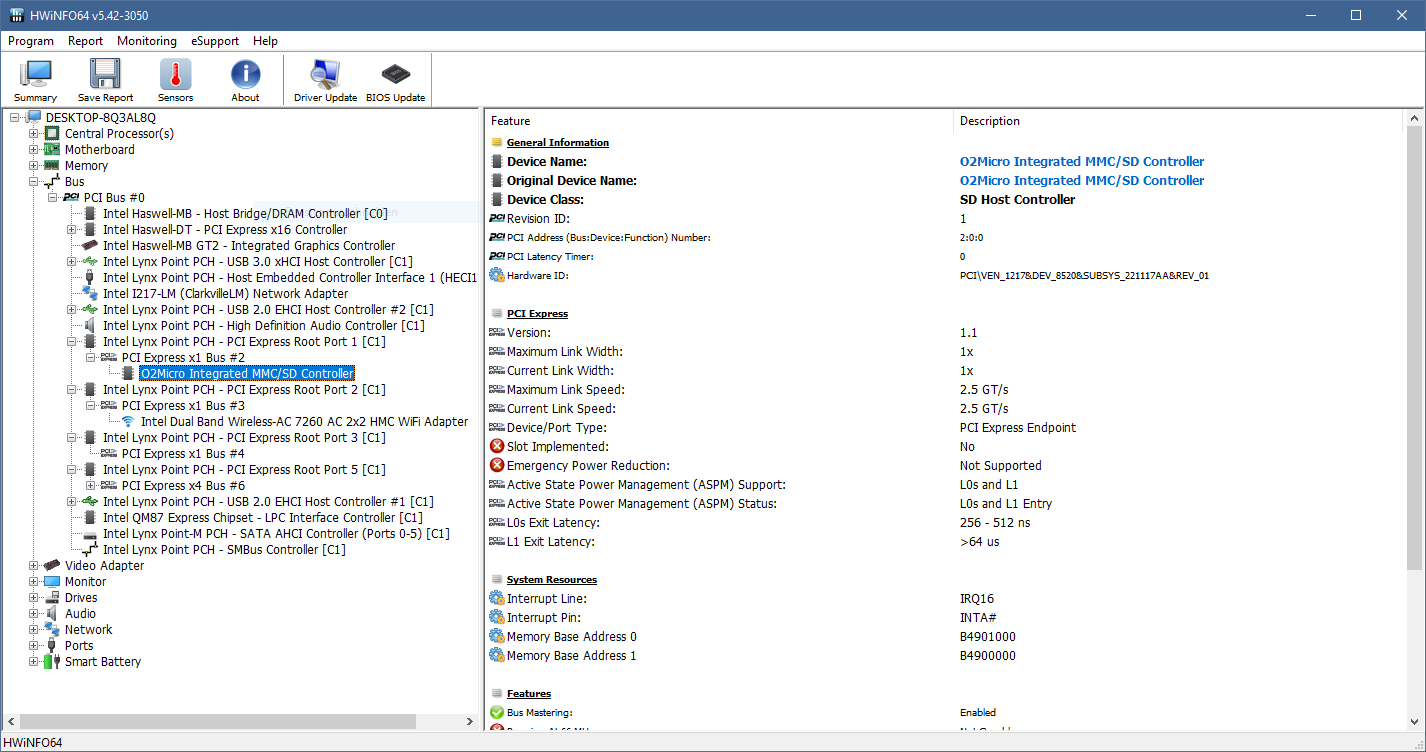Click the Device Name O2Micro value
This screenshot has height=752, width=1426.
pos(1082,162)
